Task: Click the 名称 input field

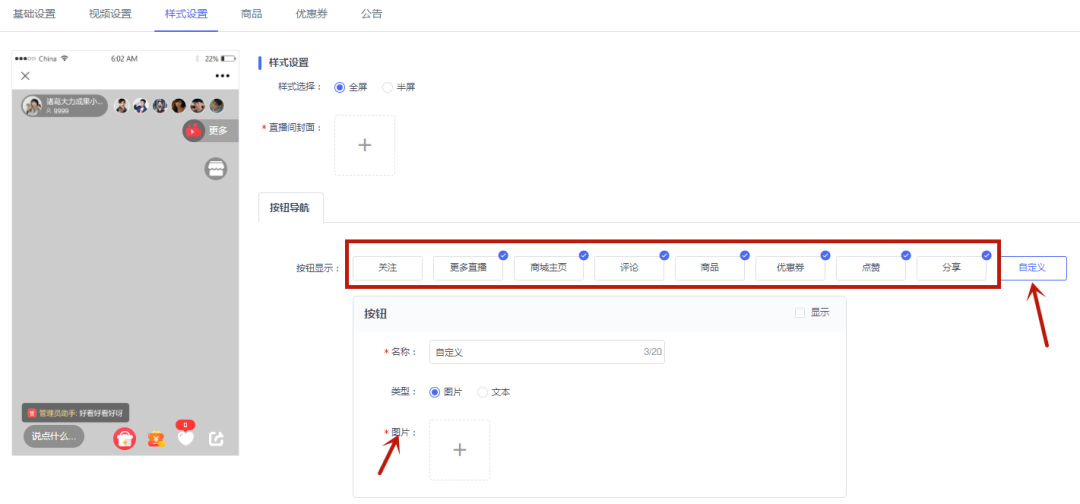Action: 547,352
